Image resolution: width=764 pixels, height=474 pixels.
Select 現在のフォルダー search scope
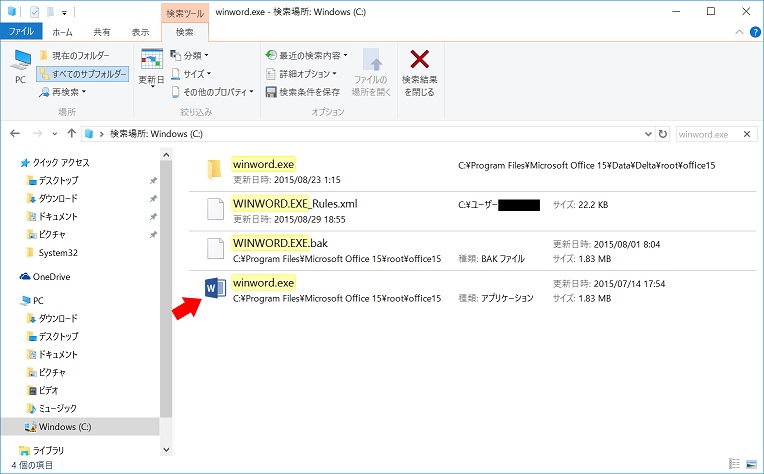pos(75,56)
